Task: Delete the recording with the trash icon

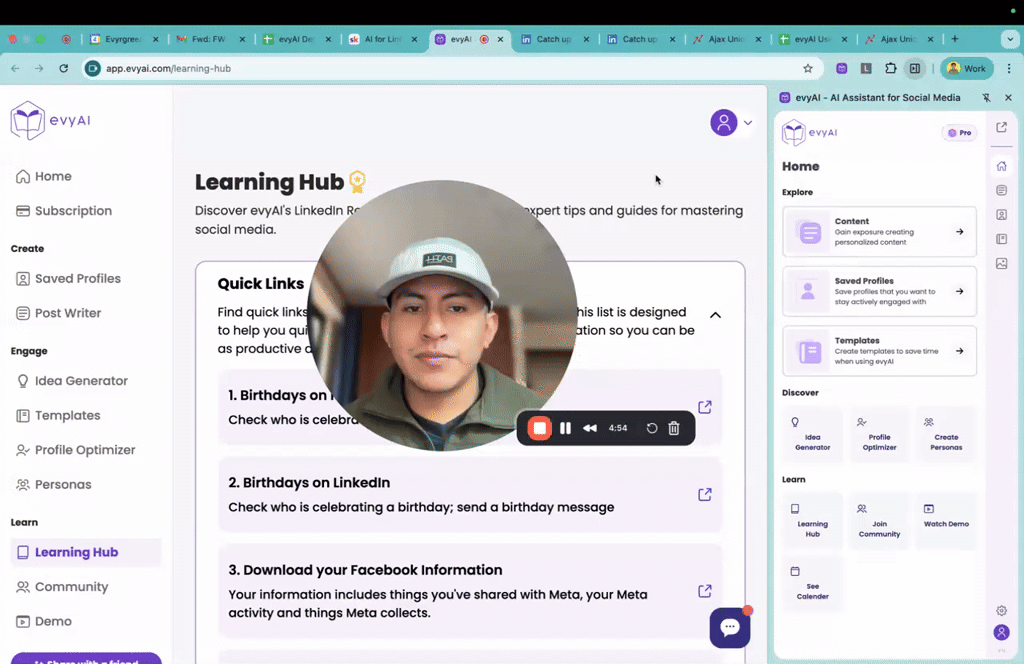Action: (x=673, y=427)
